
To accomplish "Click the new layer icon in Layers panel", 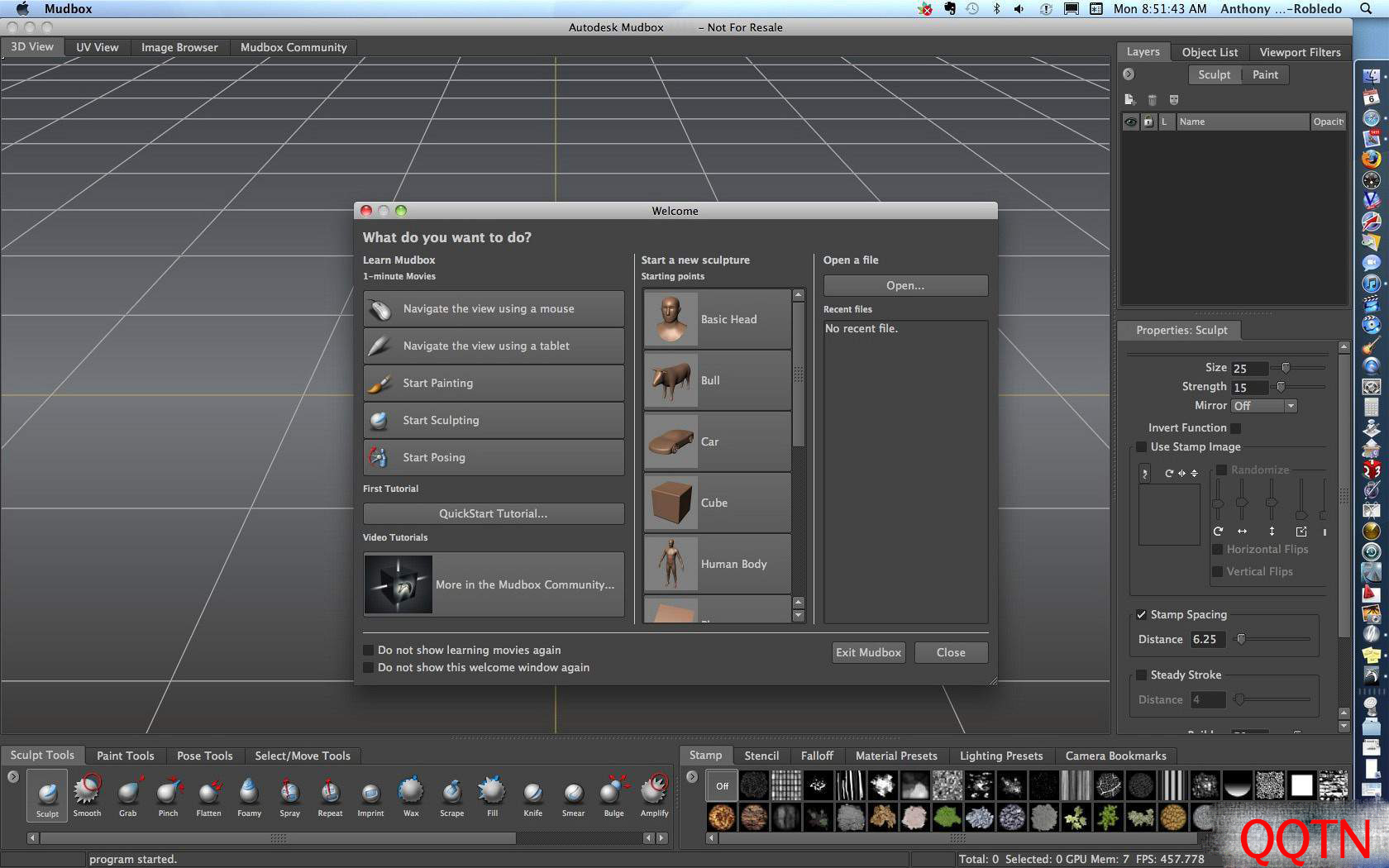I will [x=1129, y=99].
